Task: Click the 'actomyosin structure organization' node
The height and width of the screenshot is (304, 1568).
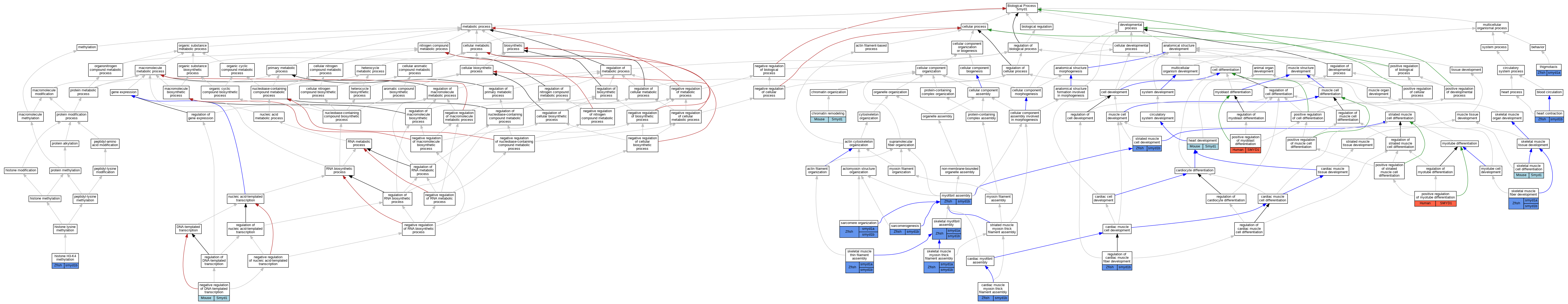Action: (859, 170)
